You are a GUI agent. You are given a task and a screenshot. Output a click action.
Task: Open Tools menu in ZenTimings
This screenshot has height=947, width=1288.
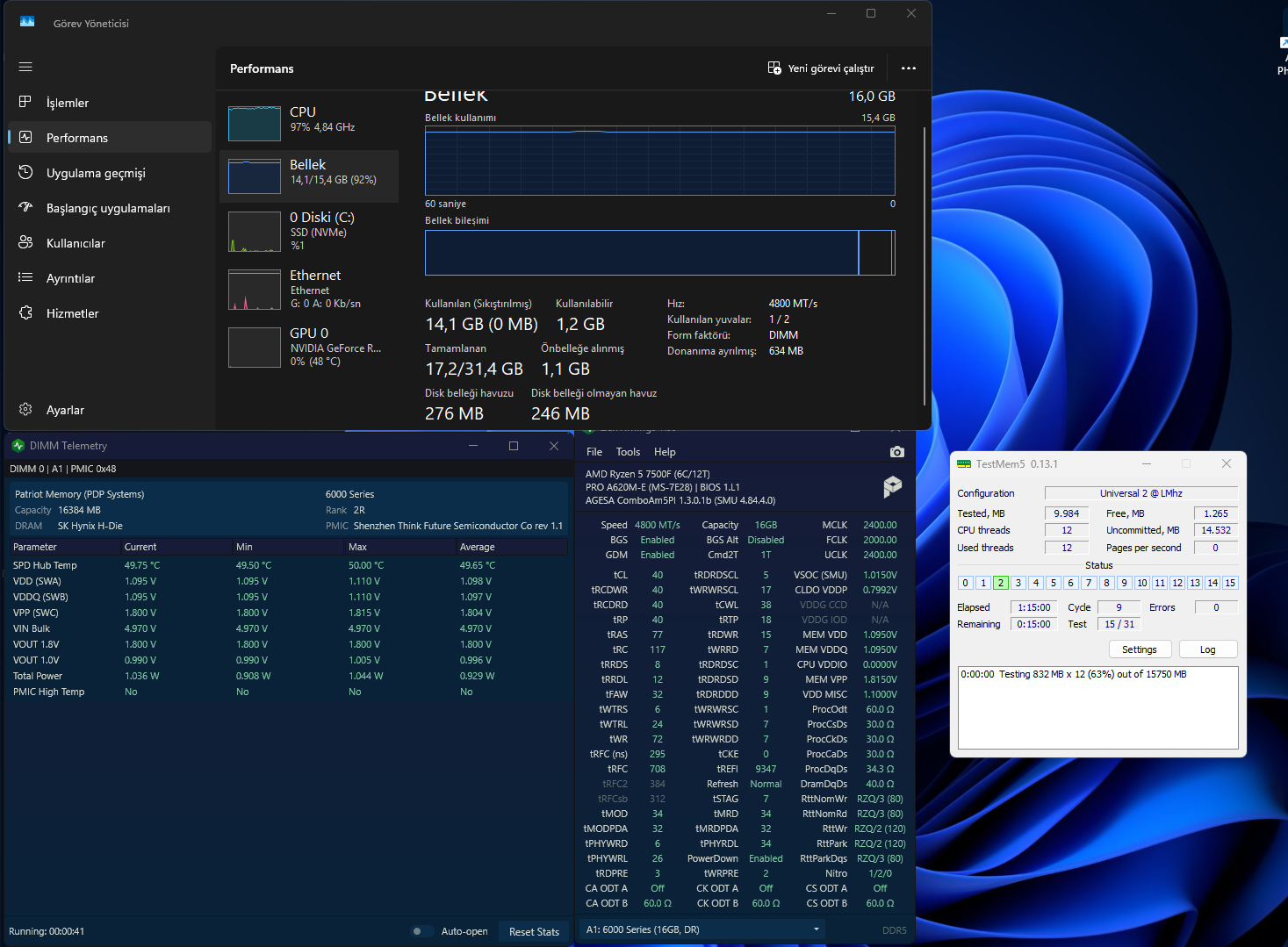click(x=628, y=452)
